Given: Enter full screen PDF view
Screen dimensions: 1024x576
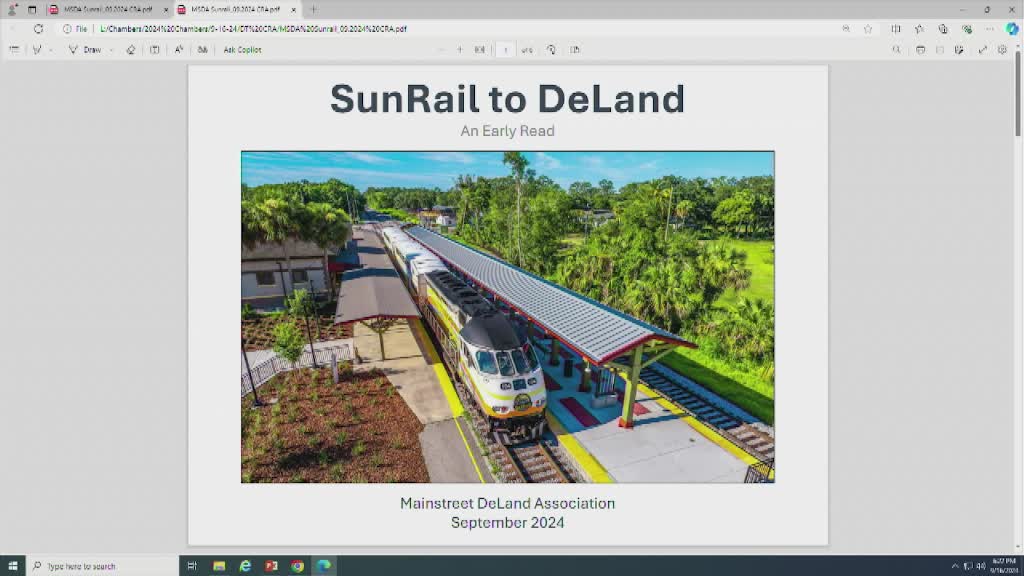Looking at the screenshot, I should pyautogui.click(x=982, y=50).
